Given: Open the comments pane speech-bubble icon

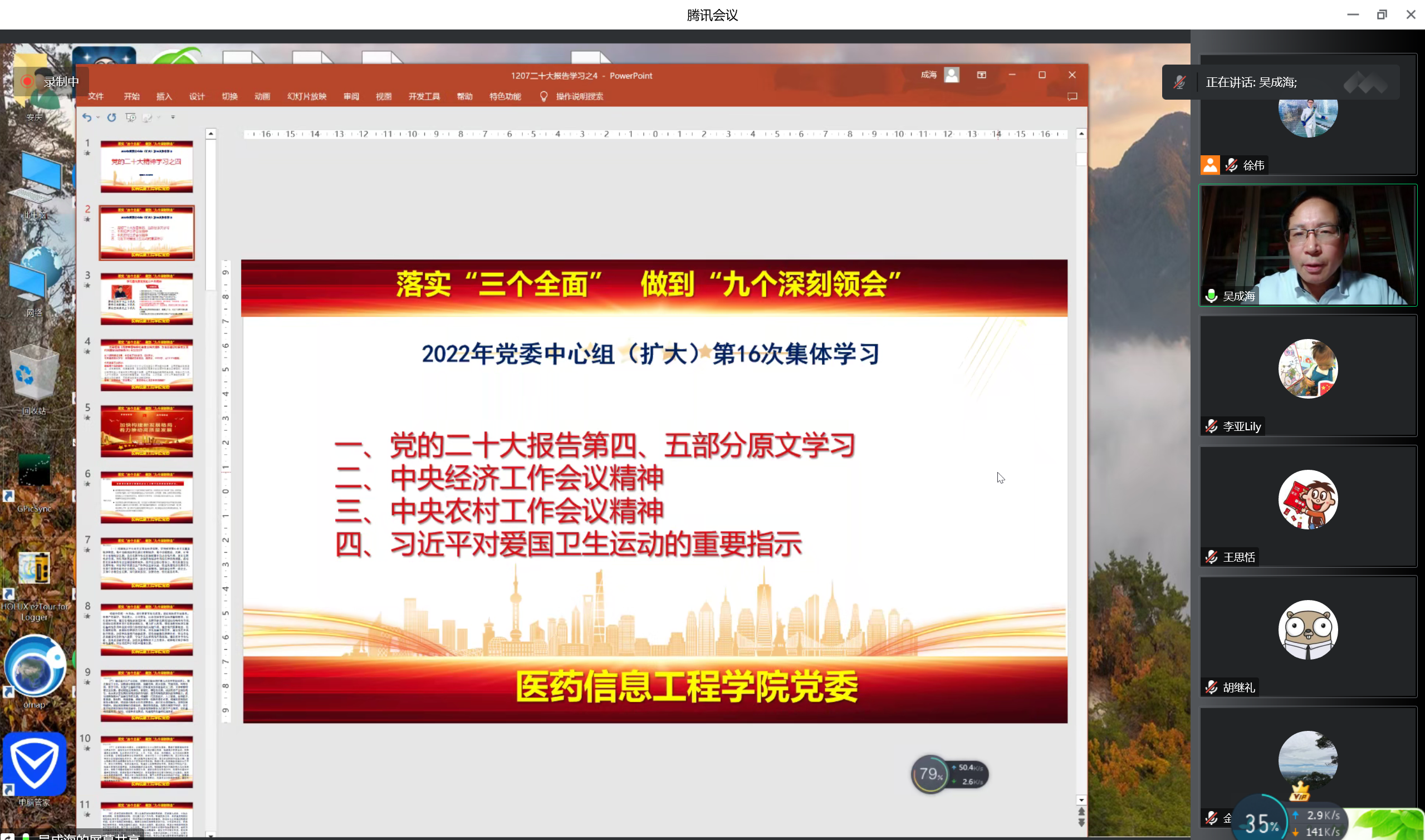Looking at the screenshot, I should click(x=1072, y=96).
